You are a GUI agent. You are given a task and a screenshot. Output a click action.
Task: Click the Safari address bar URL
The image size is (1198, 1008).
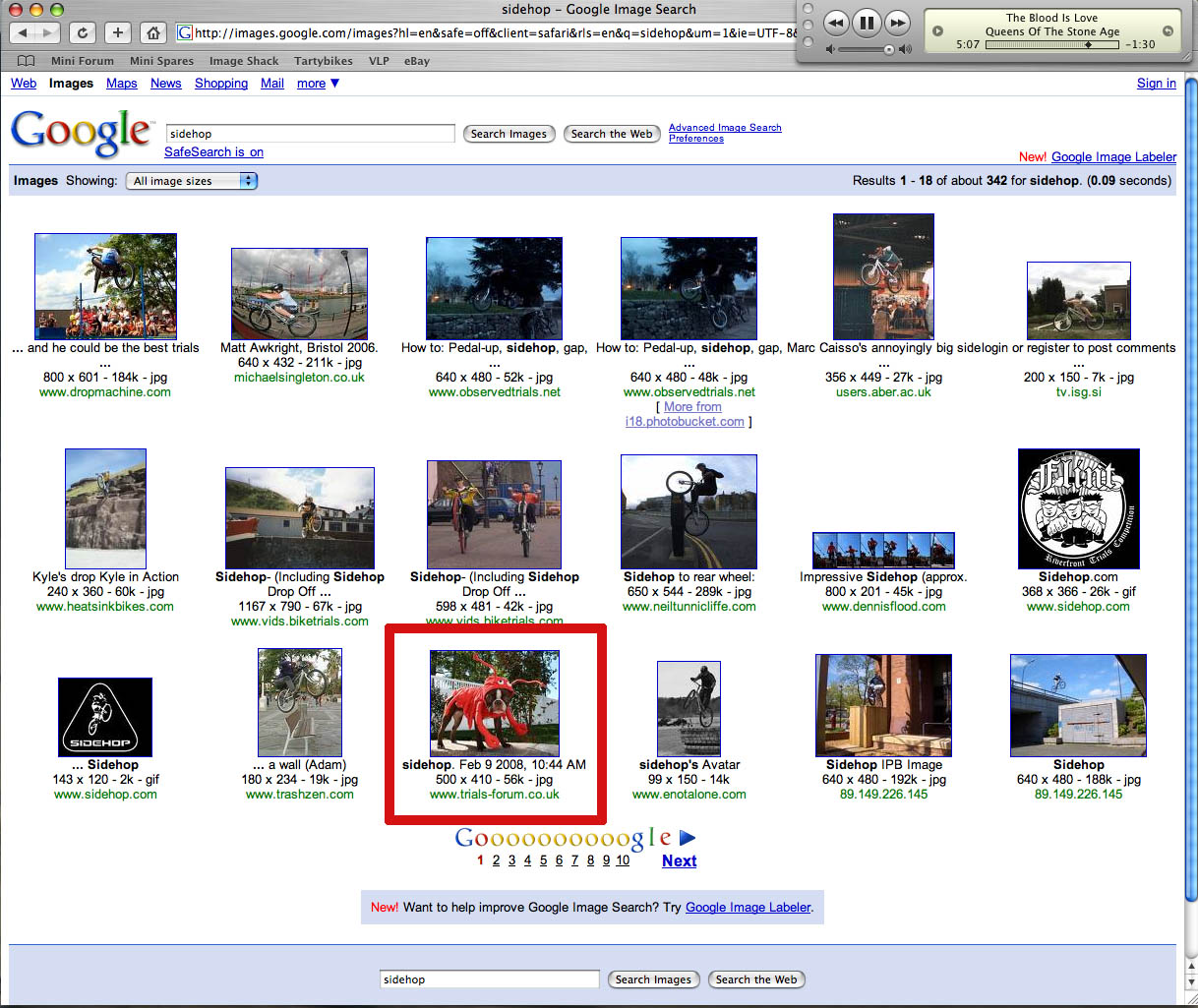point(495,32)
